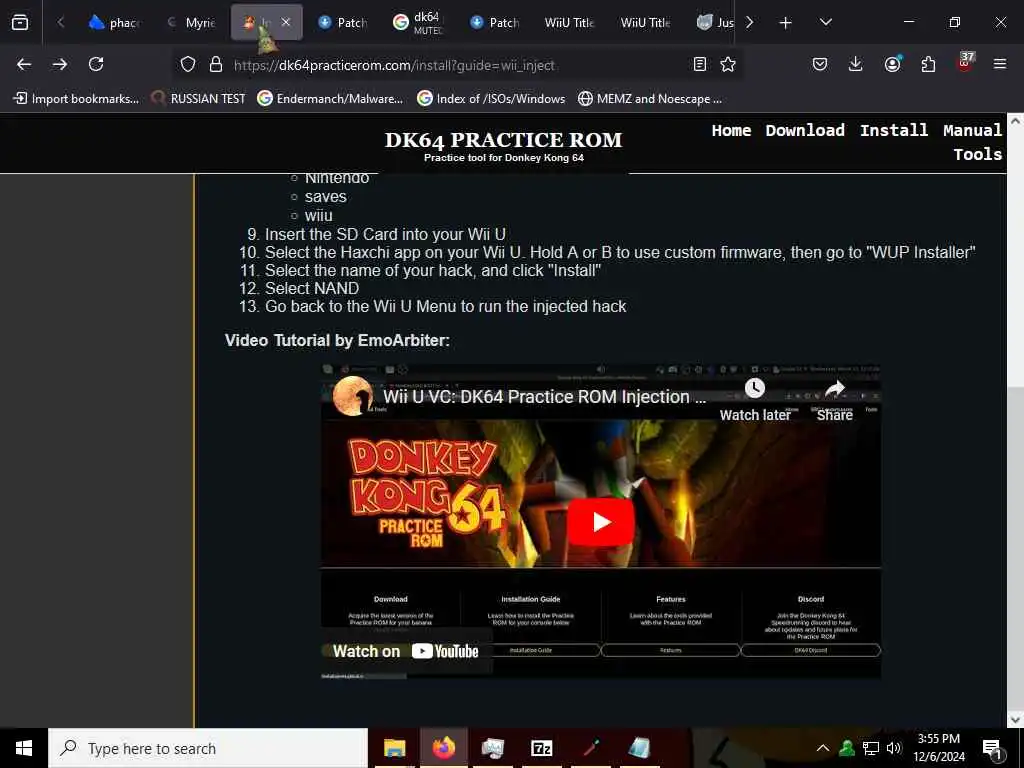Open the site Download menu

805,131
